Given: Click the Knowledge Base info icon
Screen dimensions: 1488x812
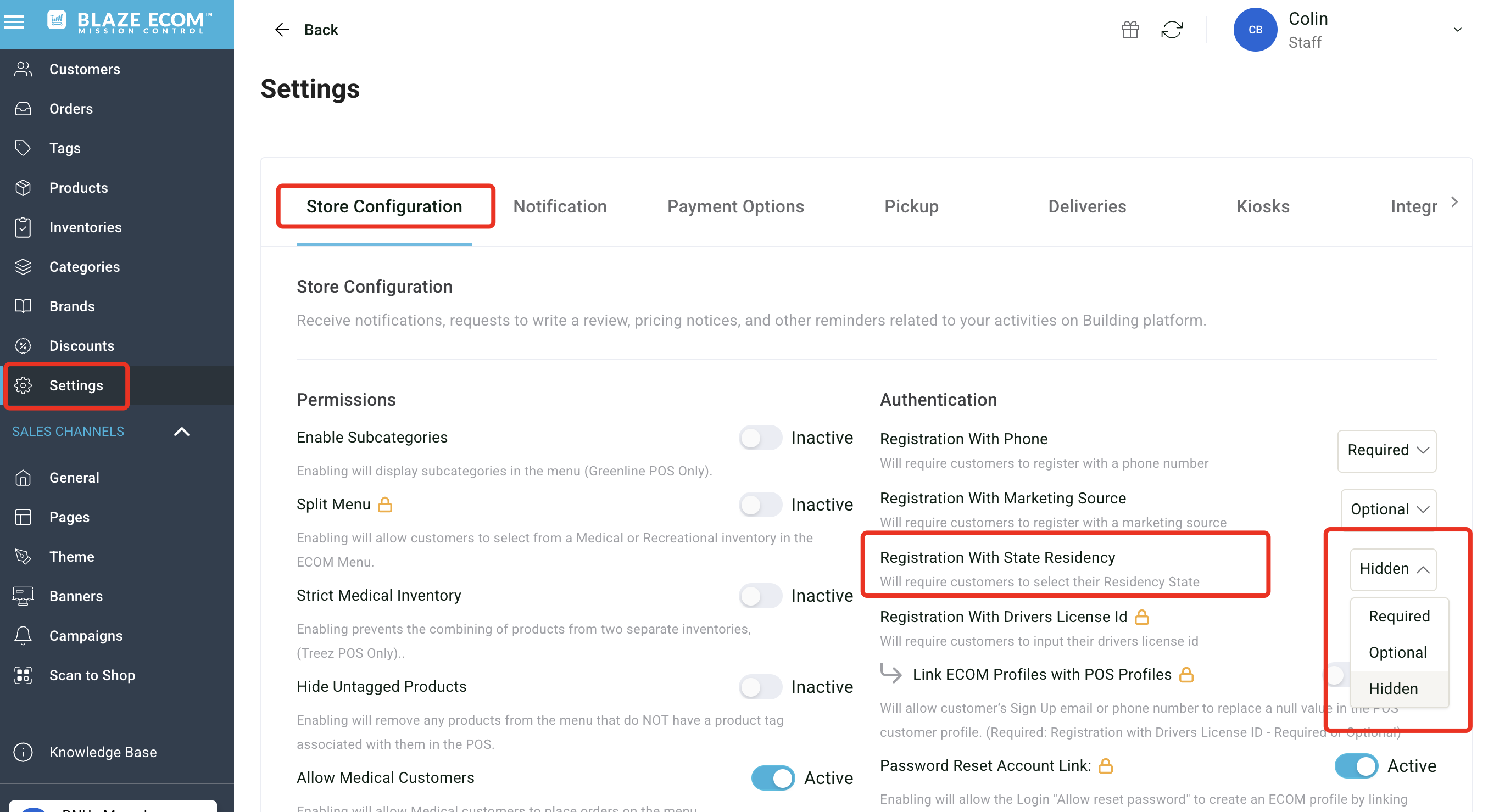Looking at the screenshot, I should pos(23,752).
